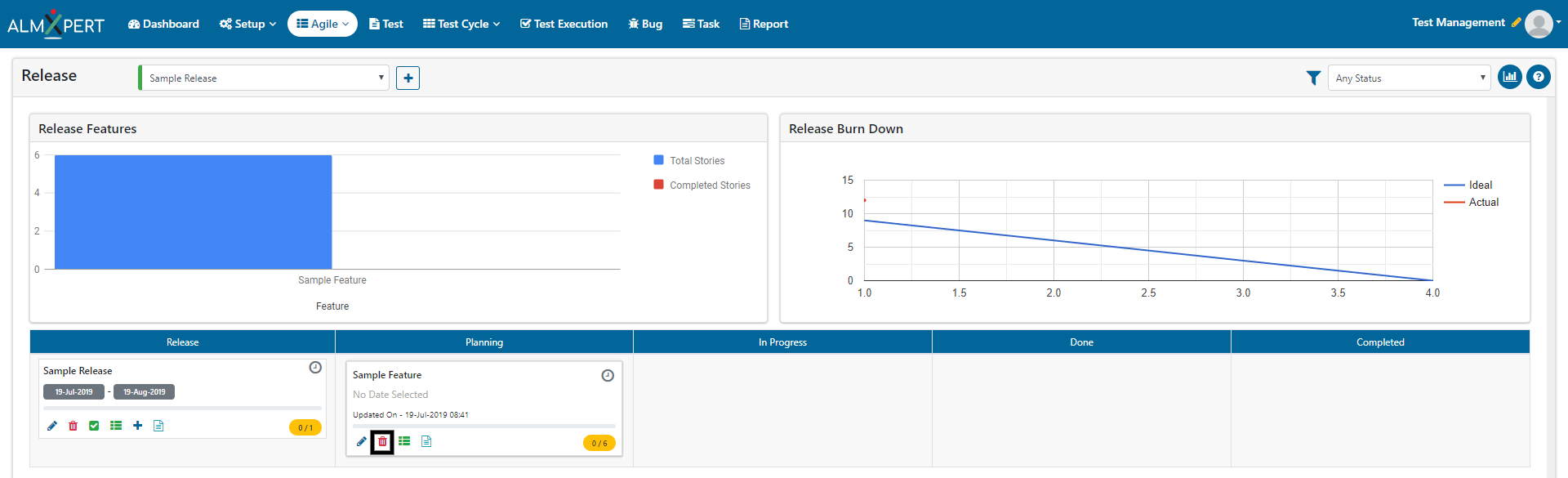This screenshot has height=478, width=1568.
Task: Add feature using plus icon on Sample Release
Action: click(137, 426)
